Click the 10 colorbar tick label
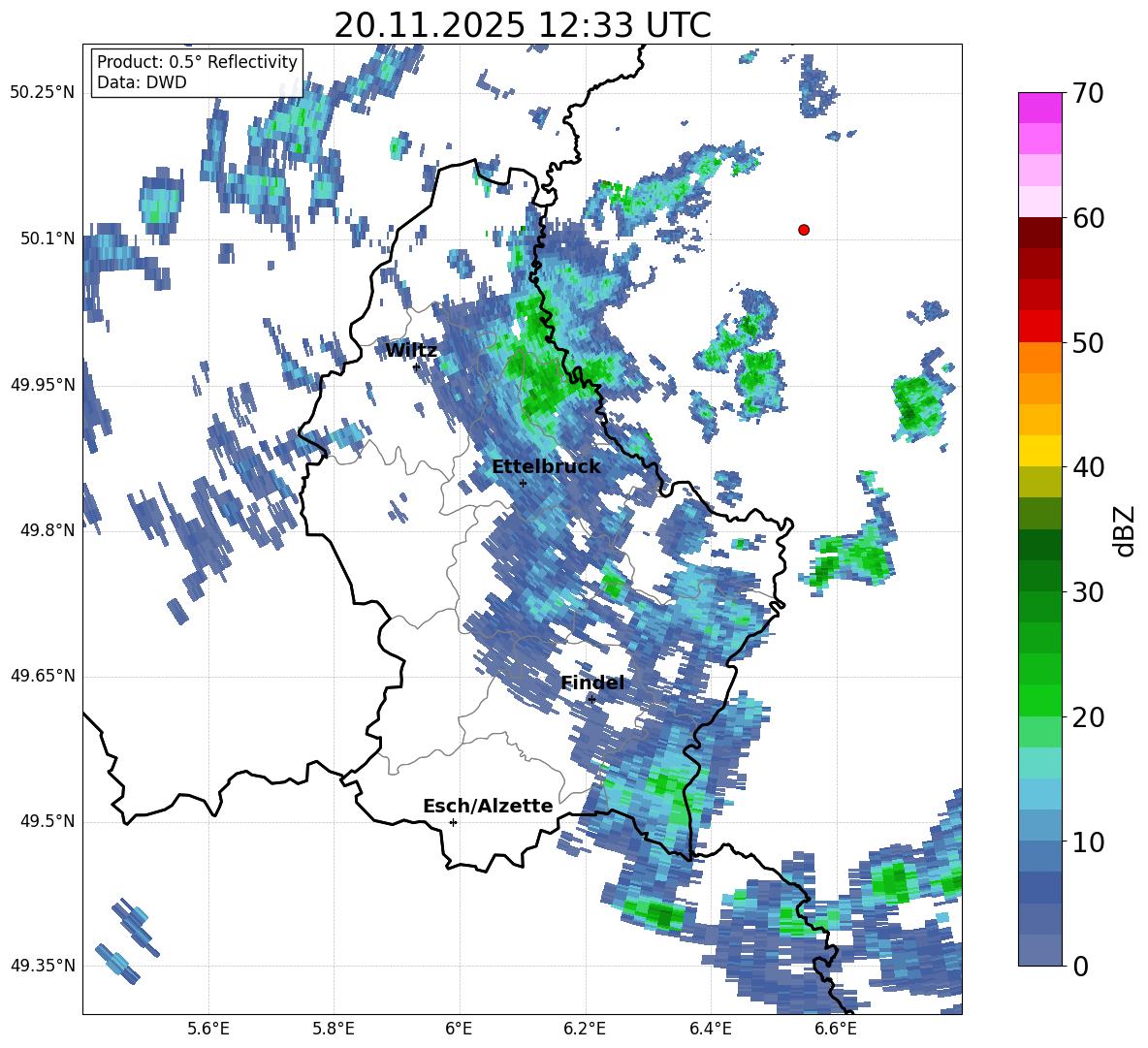The width and height of the screenshot is (1148, 1048). [1088, 842]
